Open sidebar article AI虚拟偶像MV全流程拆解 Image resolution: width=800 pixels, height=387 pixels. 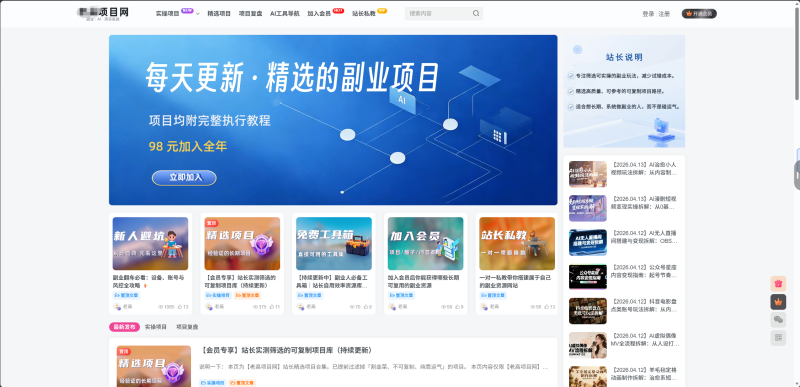pyautogui.click(x=645, y=340)
